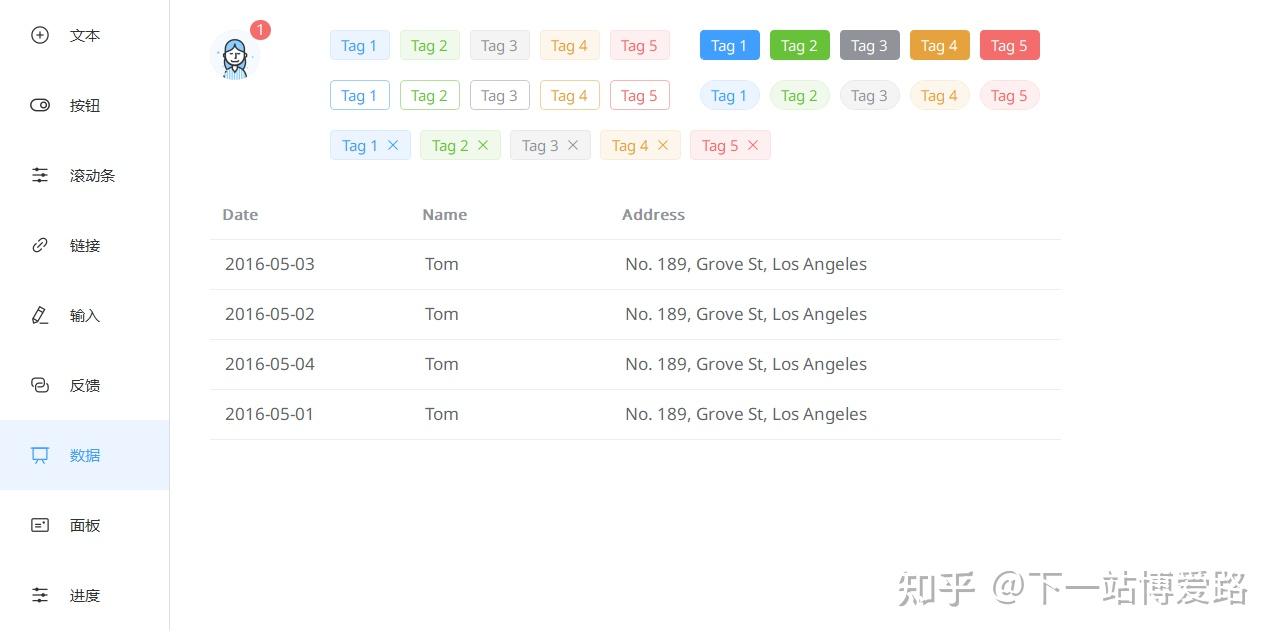Open the 文本 menu item
This screenshot has width=1280, height=639.
pyautogui.click(x=85, y=35)
